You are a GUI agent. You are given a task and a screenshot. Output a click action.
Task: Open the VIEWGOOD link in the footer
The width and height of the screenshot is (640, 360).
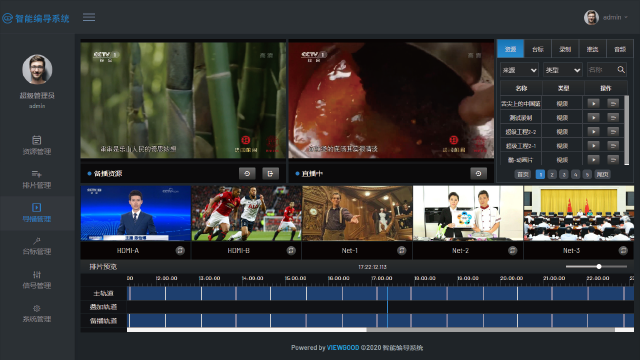coord(343,348)
